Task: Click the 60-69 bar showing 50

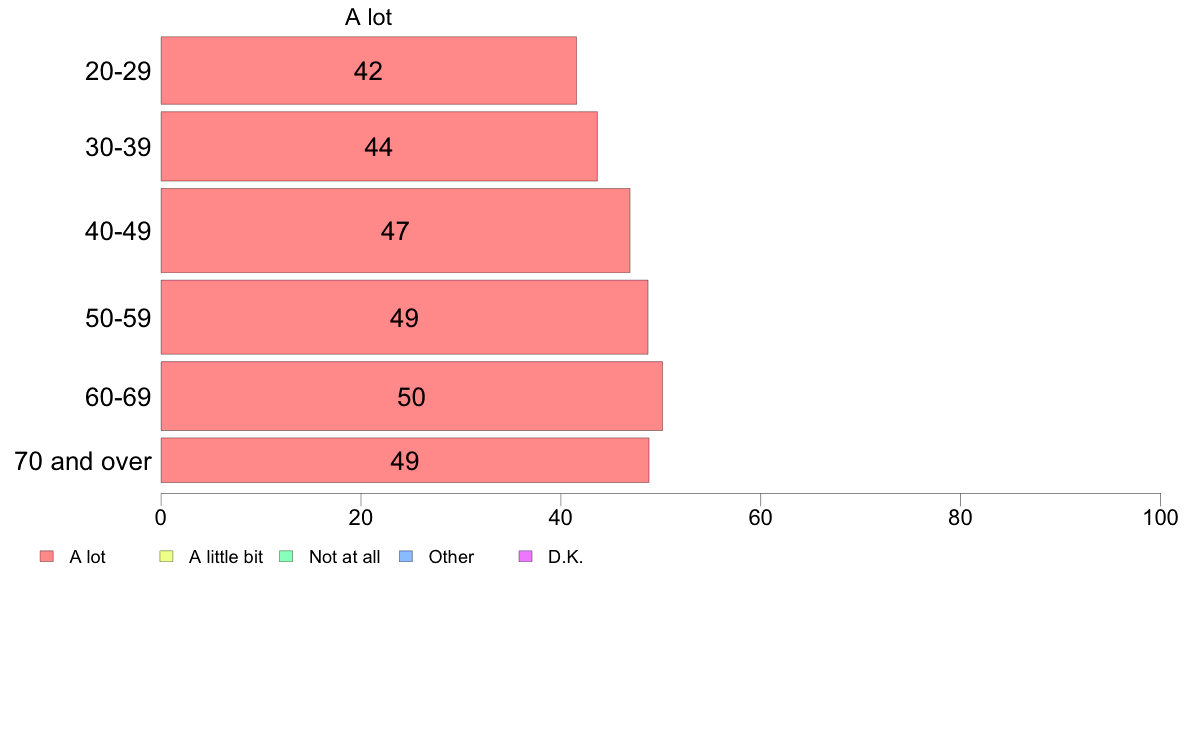Action: point(411,396)
